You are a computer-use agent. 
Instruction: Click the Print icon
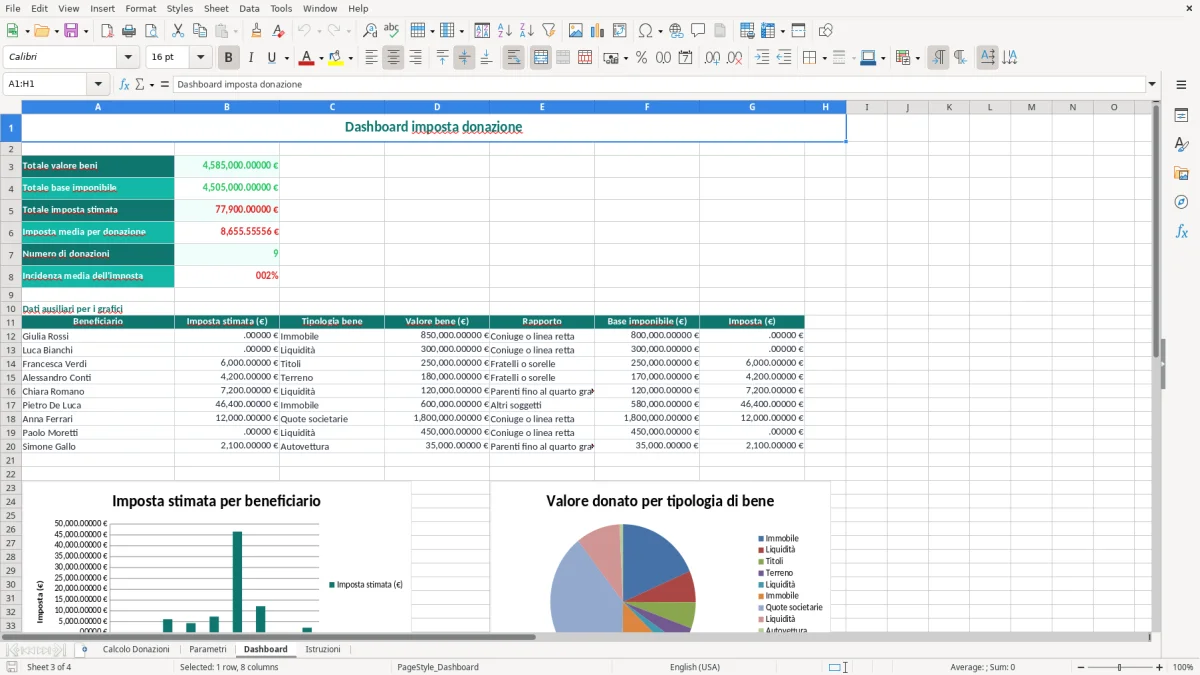(128, 31)
